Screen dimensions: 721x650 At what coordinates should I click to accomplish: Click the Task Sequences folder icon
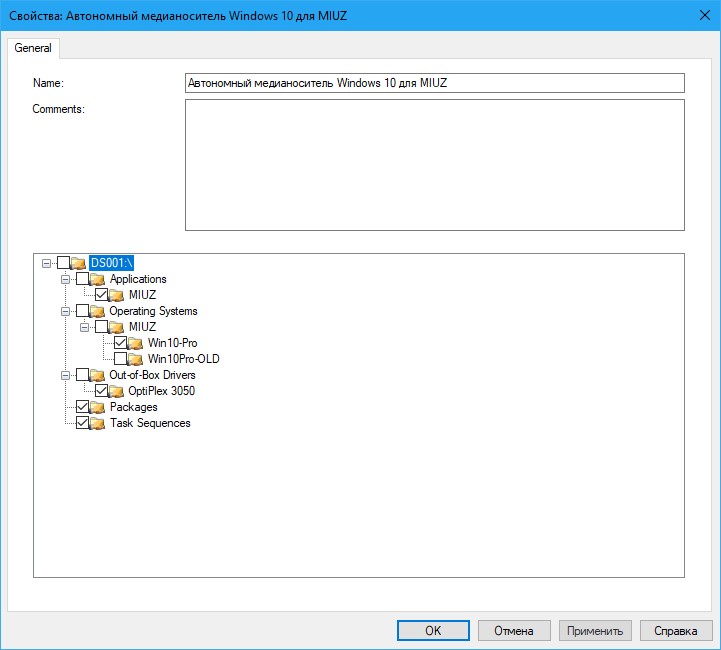click(x=98, y=423)
